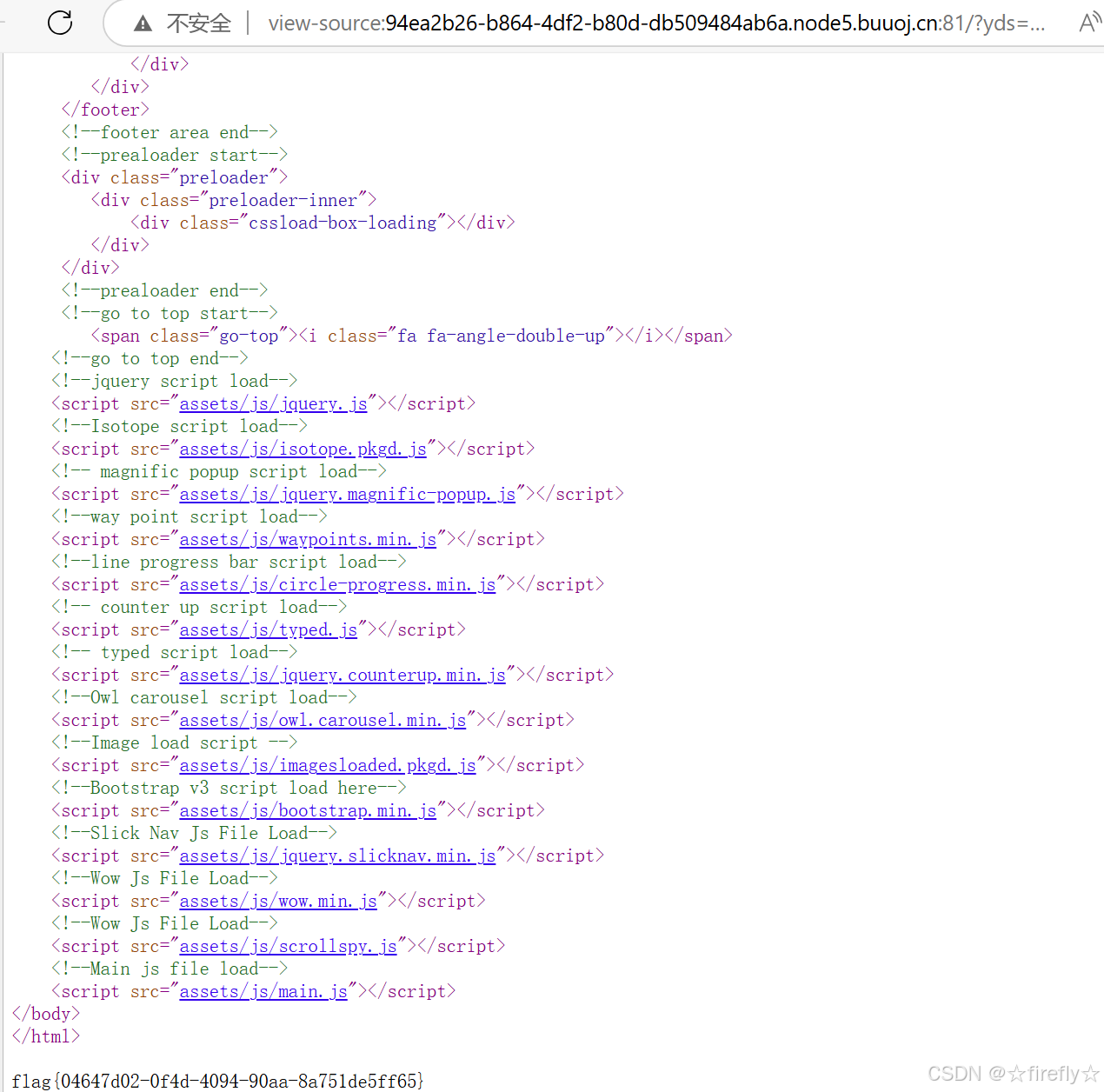The height and width of the screenshot is (1092, 1104).
Task: Click the line progress bar script comment
Action: click(229, 562)
